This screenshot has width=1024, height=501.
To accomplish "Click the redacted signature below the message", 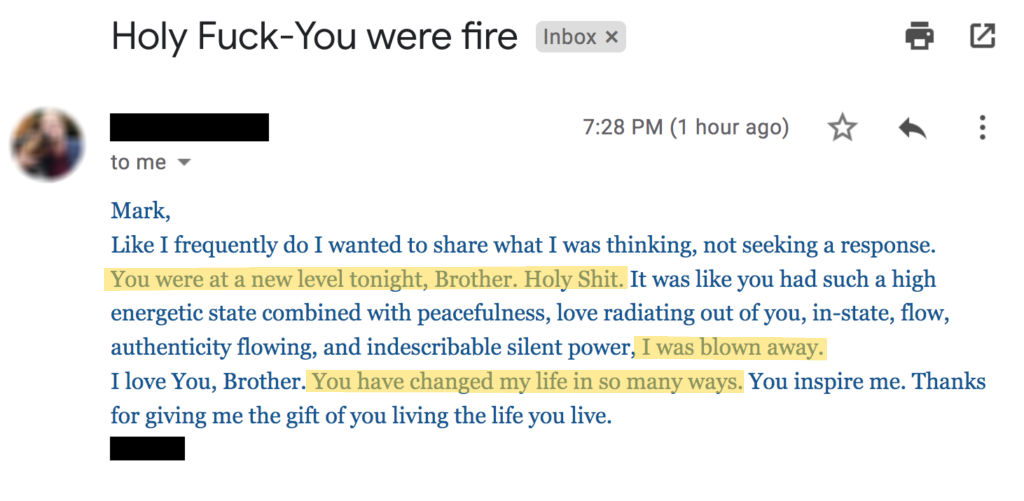I will pyautogui.click(x=147, y=448).
